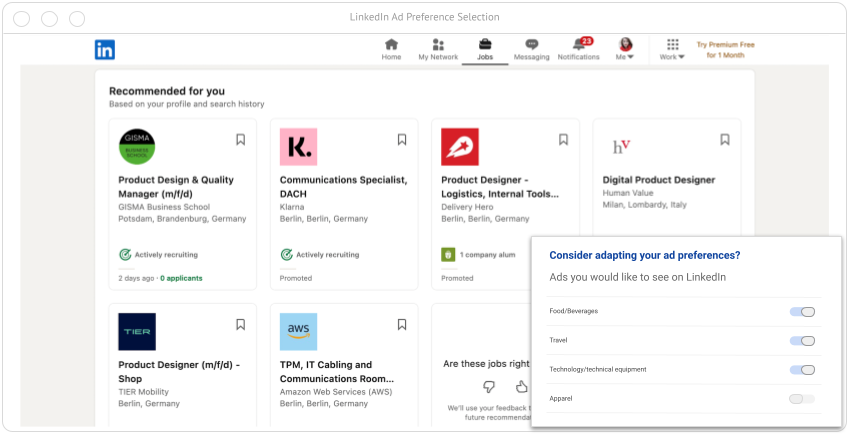Screen dimensions: 850x435
Task: Click Amazon Web Services (AWS) text
Action: pyautogui.click(x=336, y=392)
